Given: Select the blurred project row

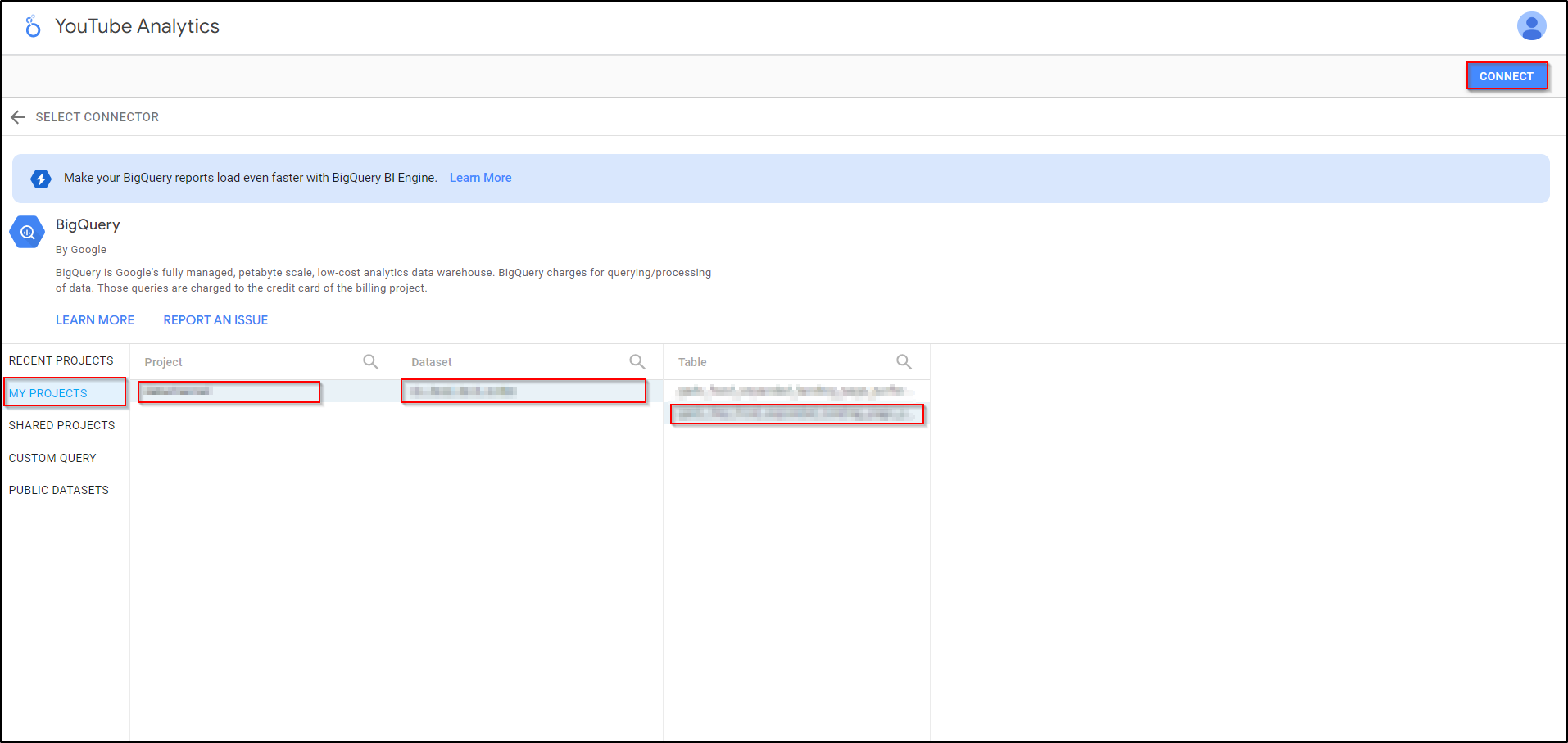Looking at the screenshot, I should pyautogui.click(x=263, y=392).
